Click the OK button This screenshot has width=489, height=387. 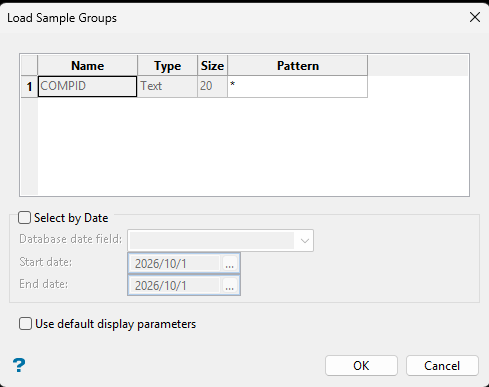click(361, 366)
